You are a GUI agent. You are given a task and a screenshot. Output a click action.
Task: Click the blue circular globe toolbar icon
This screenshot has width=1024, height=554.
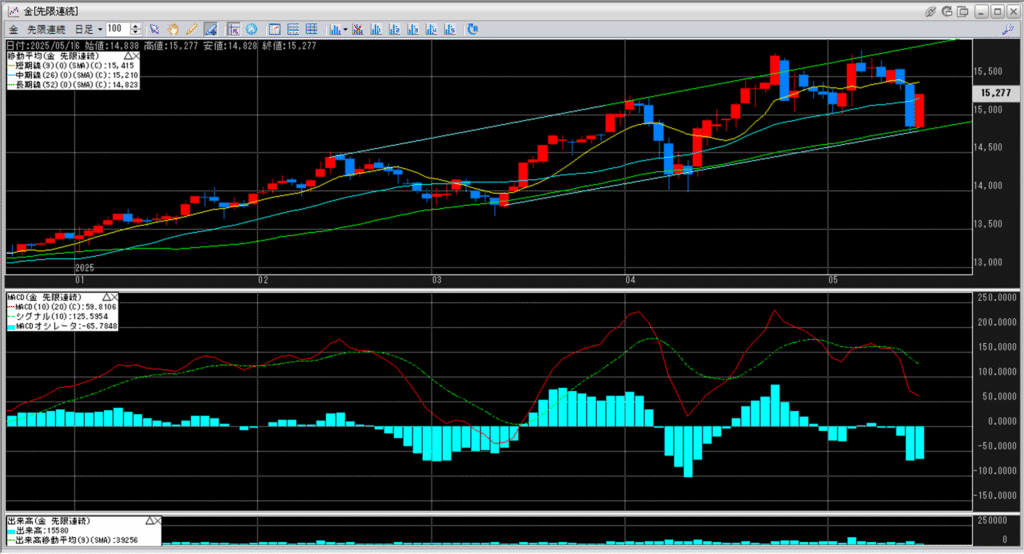(251, 29)
